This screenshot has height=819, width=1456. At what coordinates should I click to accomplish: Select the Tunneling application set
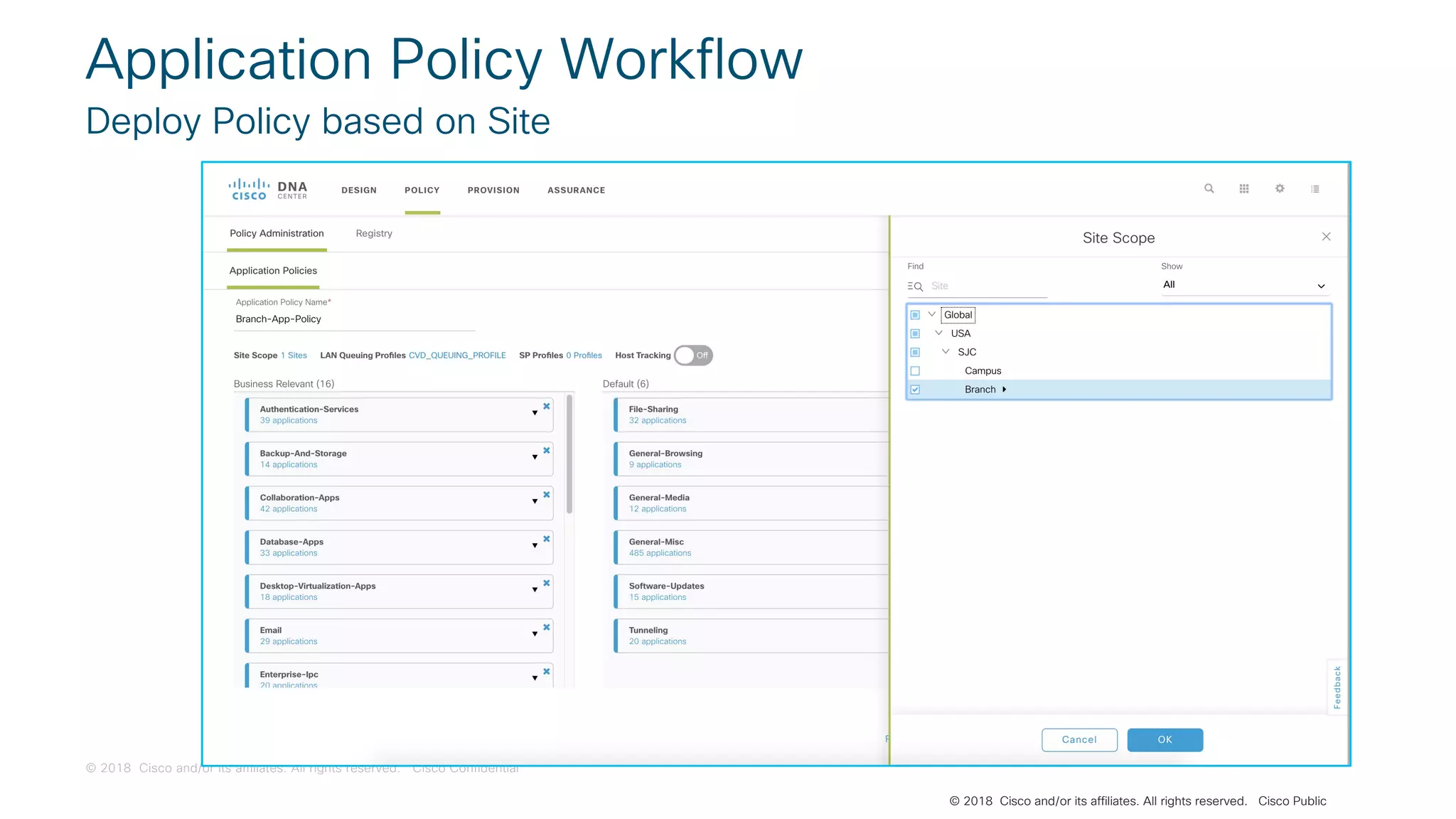(x=751, y=636)
